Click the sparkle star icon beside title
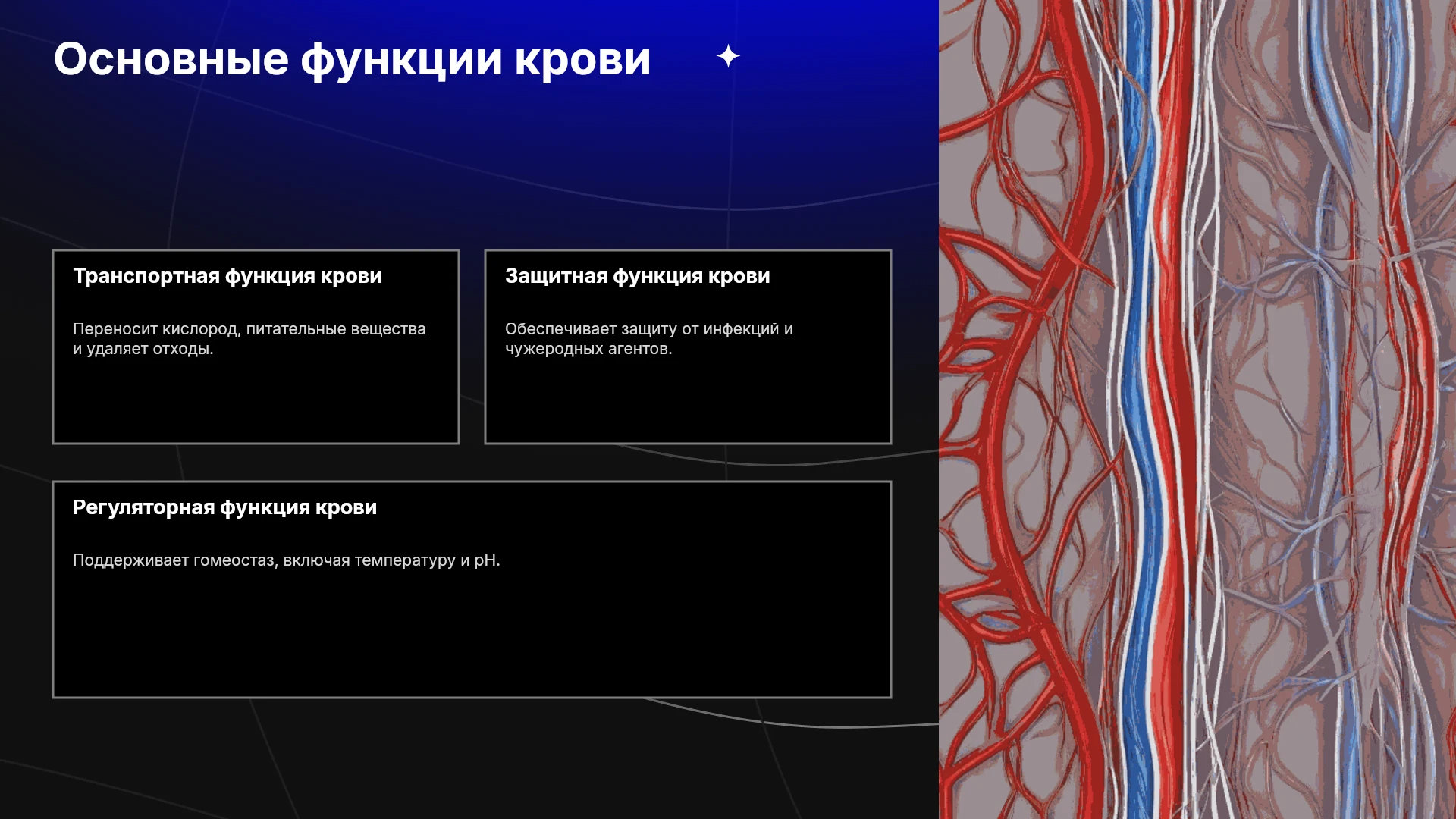 (x=728, y=56)
